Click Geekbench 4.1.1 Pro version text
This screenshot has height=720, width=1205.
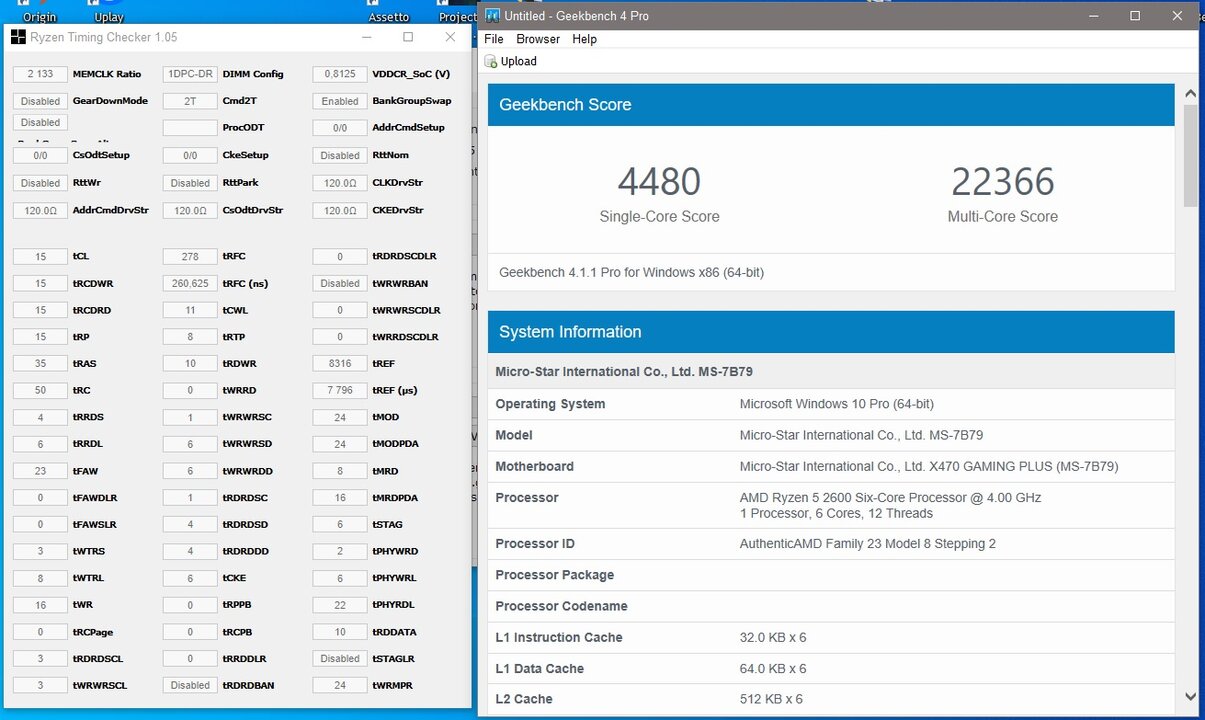click(631, 272)
